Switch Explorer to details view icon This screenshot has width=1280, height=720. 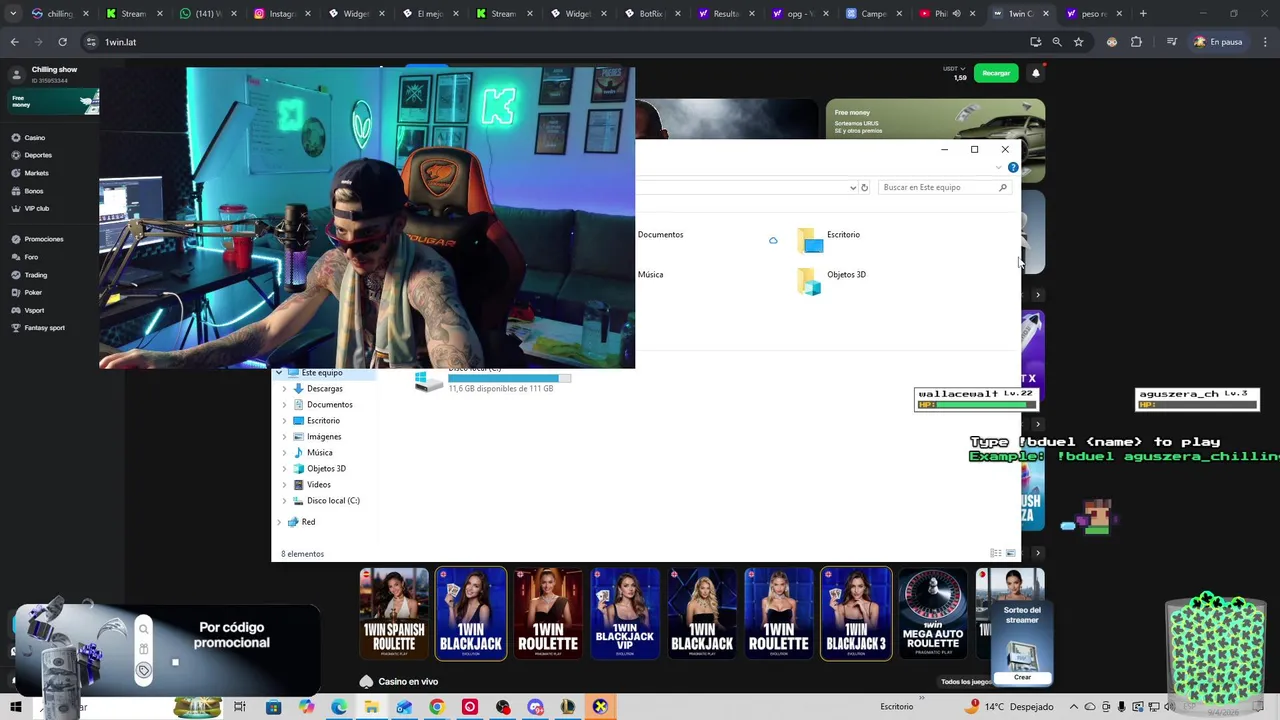(995, 553)
